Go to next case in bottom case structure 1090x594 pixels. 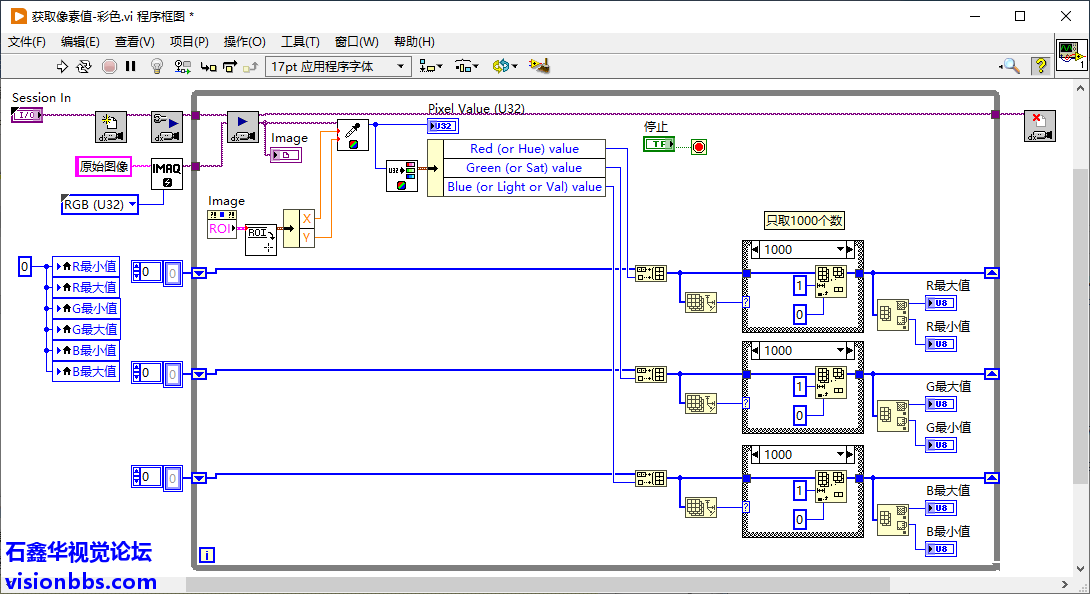pyautogui.click(x=850, y=454)
